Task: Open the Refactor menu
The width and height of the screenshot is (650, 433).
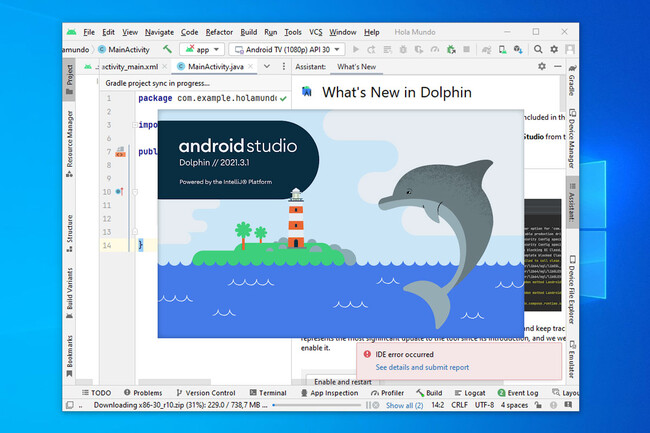Action: (x=219, y=32)
